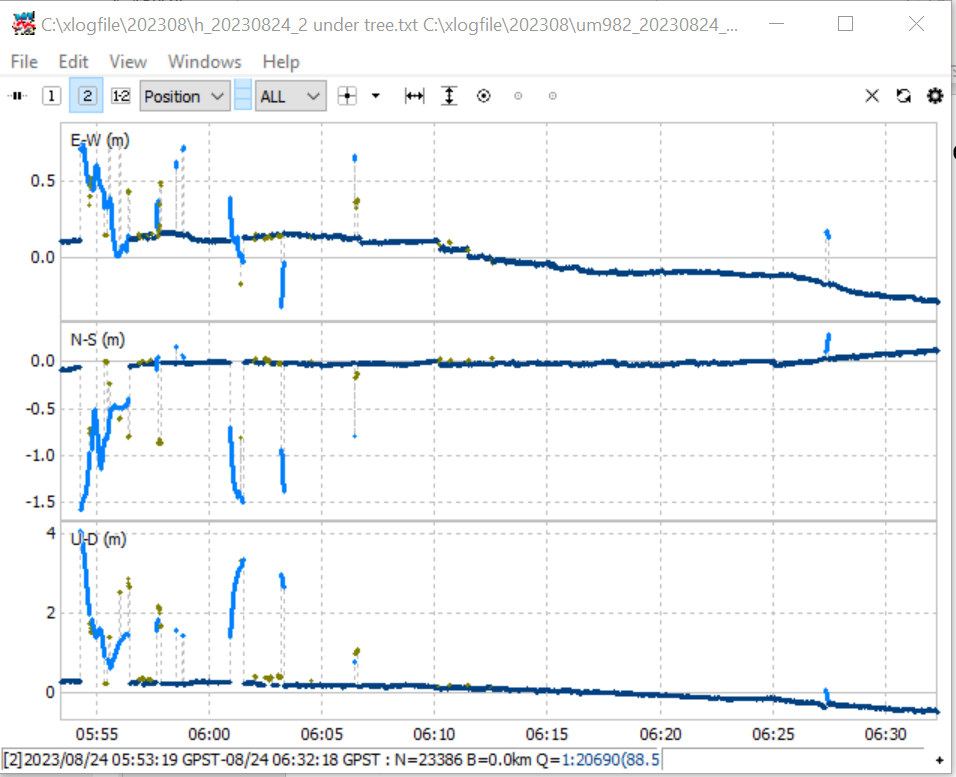Expand the arrow next to the center origin icon
Screen dimensions: 956x777
[x=376, y=96]
